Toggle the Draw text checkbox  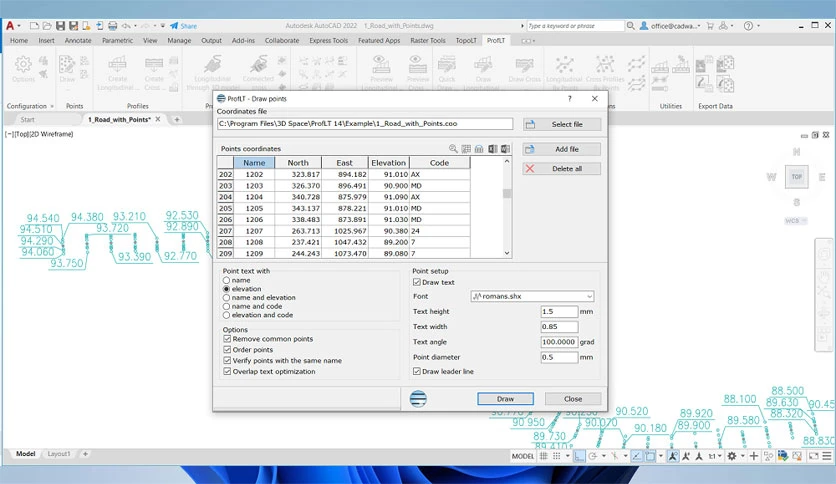(x=417, y=282)
